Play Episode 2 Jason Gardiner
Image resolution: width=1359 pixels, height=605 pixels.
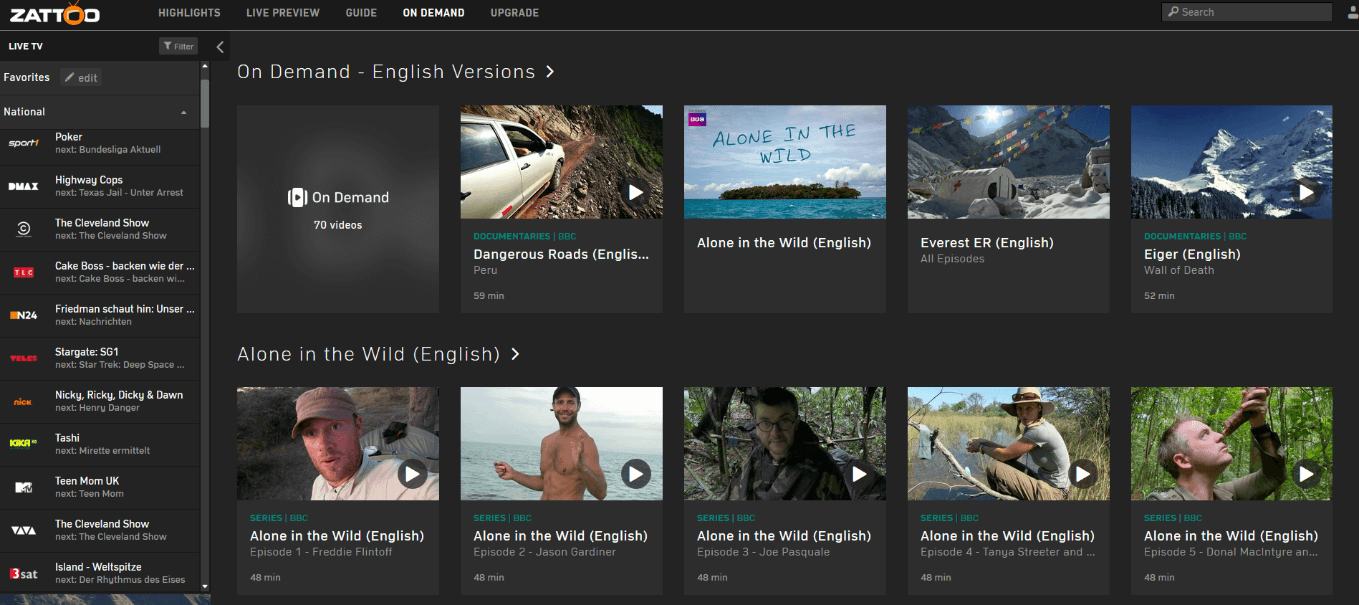pos(636,473)
